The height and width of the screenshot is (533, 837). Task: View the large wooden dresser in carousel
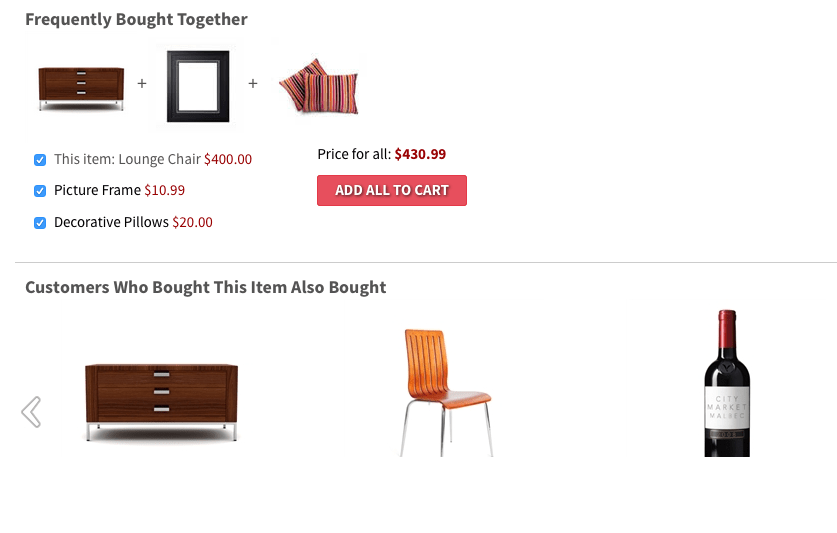161,402
